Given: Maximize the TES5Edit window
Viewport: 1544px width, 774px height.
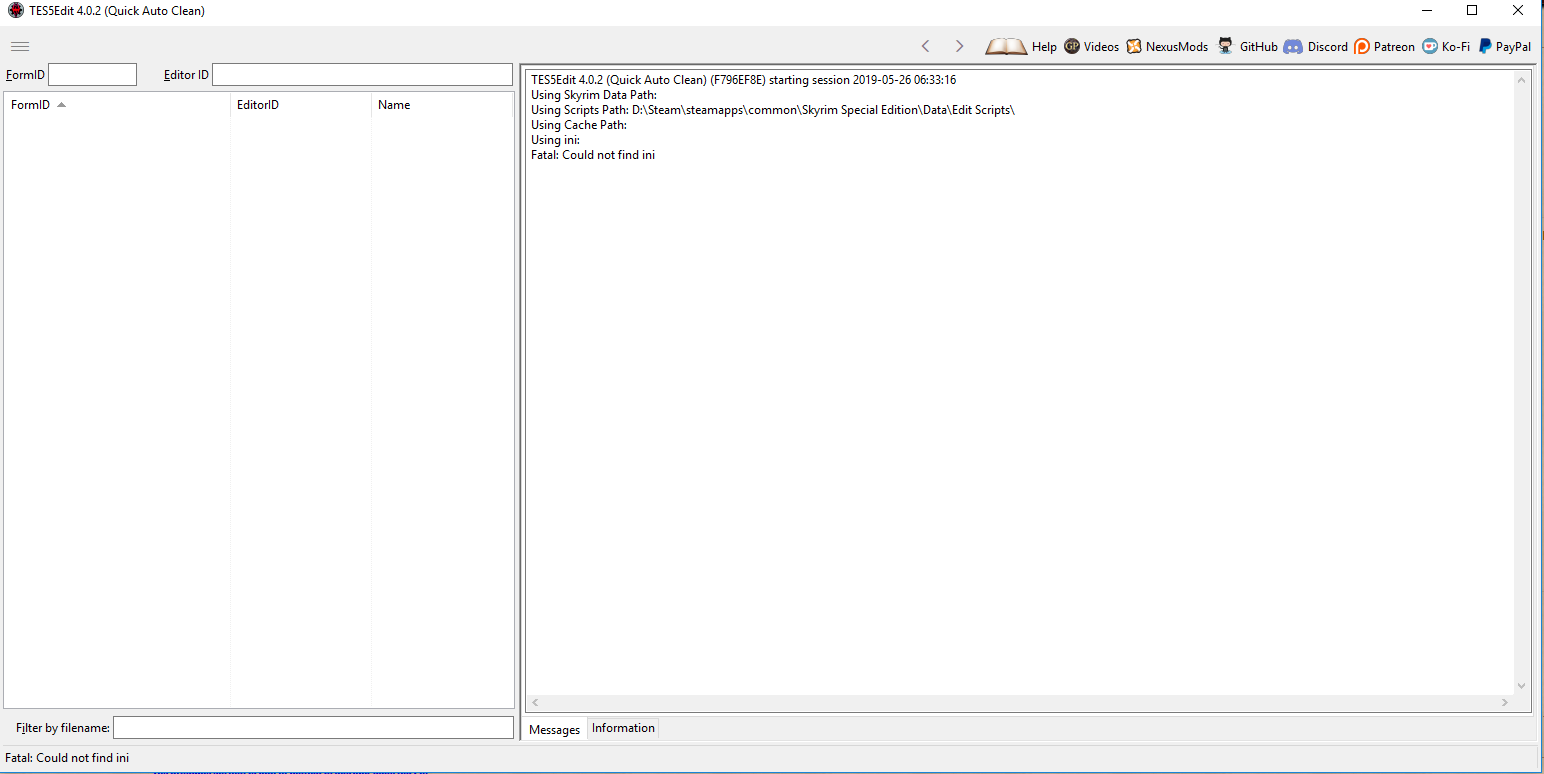Looking at the screenshot, I should pos(1472,11).
